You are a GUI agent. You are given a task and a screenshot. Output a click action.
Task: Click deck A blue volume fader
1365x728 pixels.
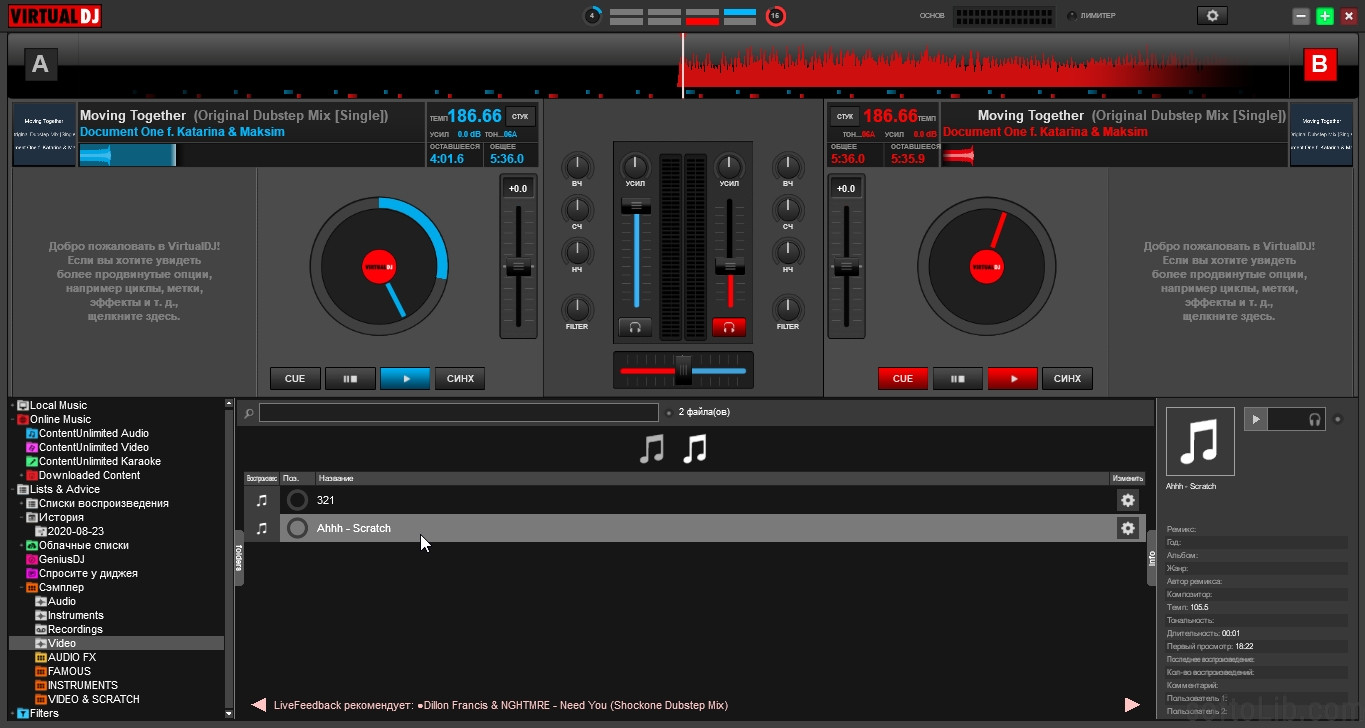coord(635,205)
